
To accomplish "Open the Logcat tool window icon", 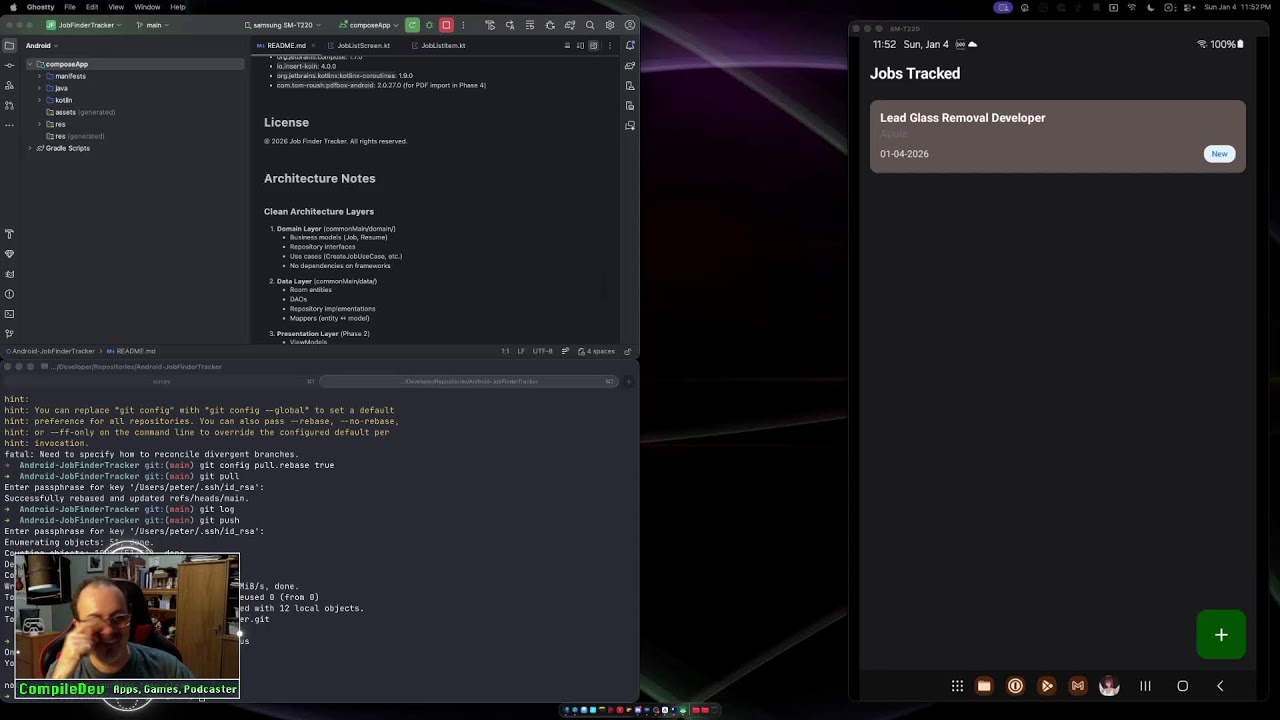I will (9, 274).
